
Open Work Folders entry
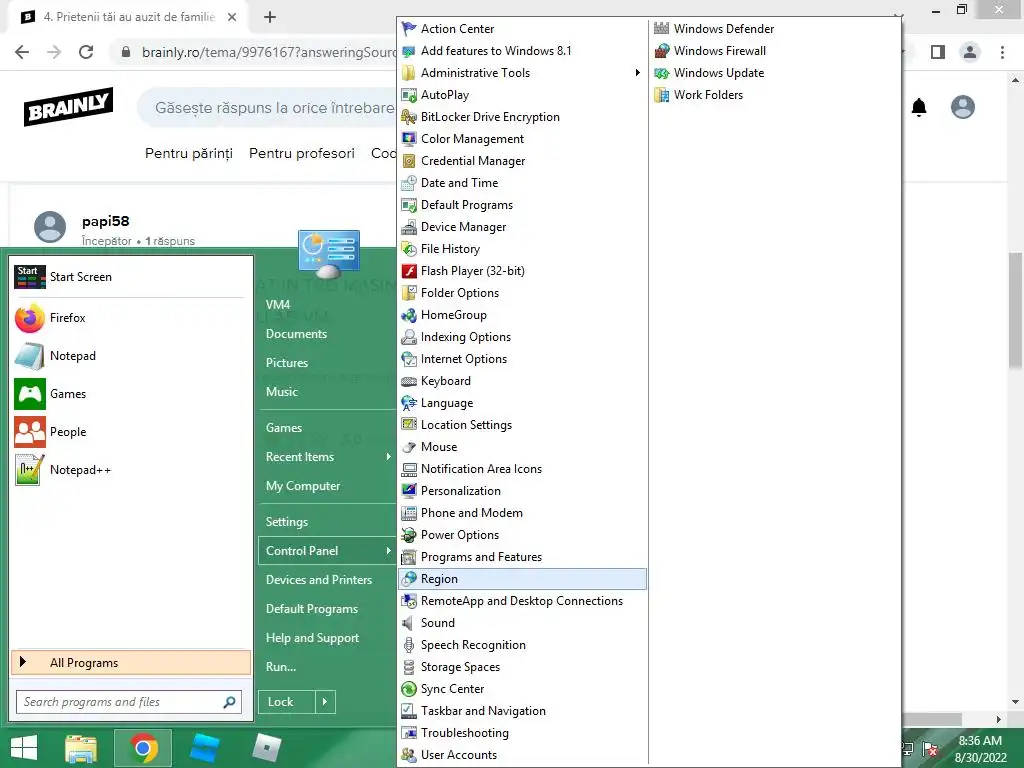pyautogui.click(x=775, y=95)
